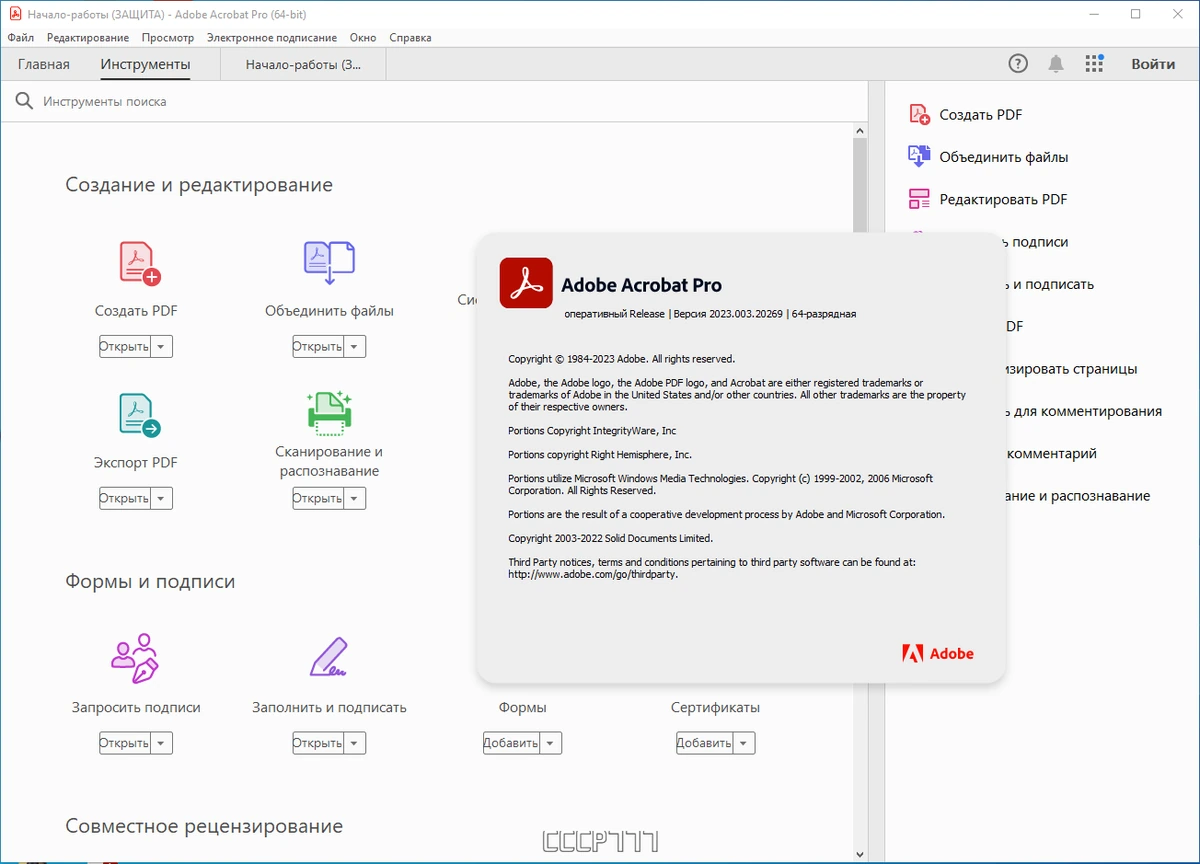Click Создать PDF label in the right pane
This screenshot has height=864, width=1200.
point(981,115)
